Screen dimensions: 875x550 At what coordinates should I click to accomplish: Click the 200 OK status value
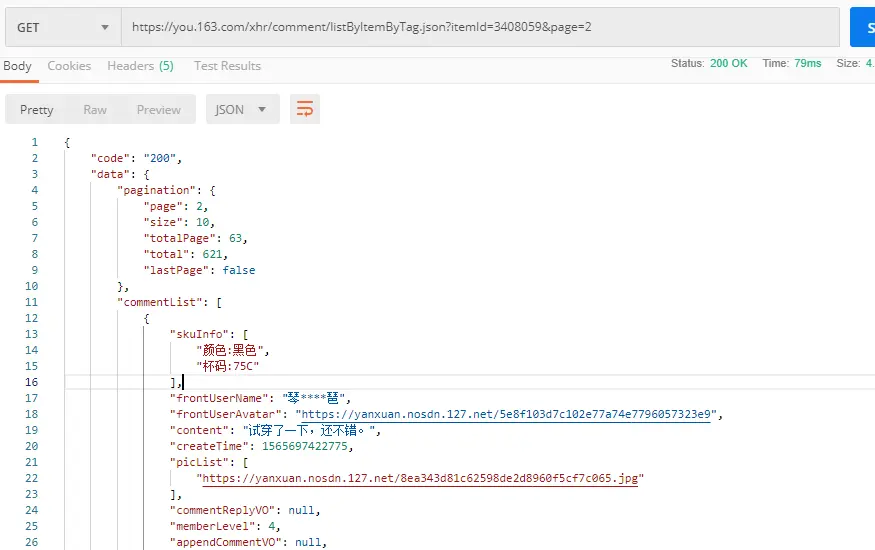[728, 64]
